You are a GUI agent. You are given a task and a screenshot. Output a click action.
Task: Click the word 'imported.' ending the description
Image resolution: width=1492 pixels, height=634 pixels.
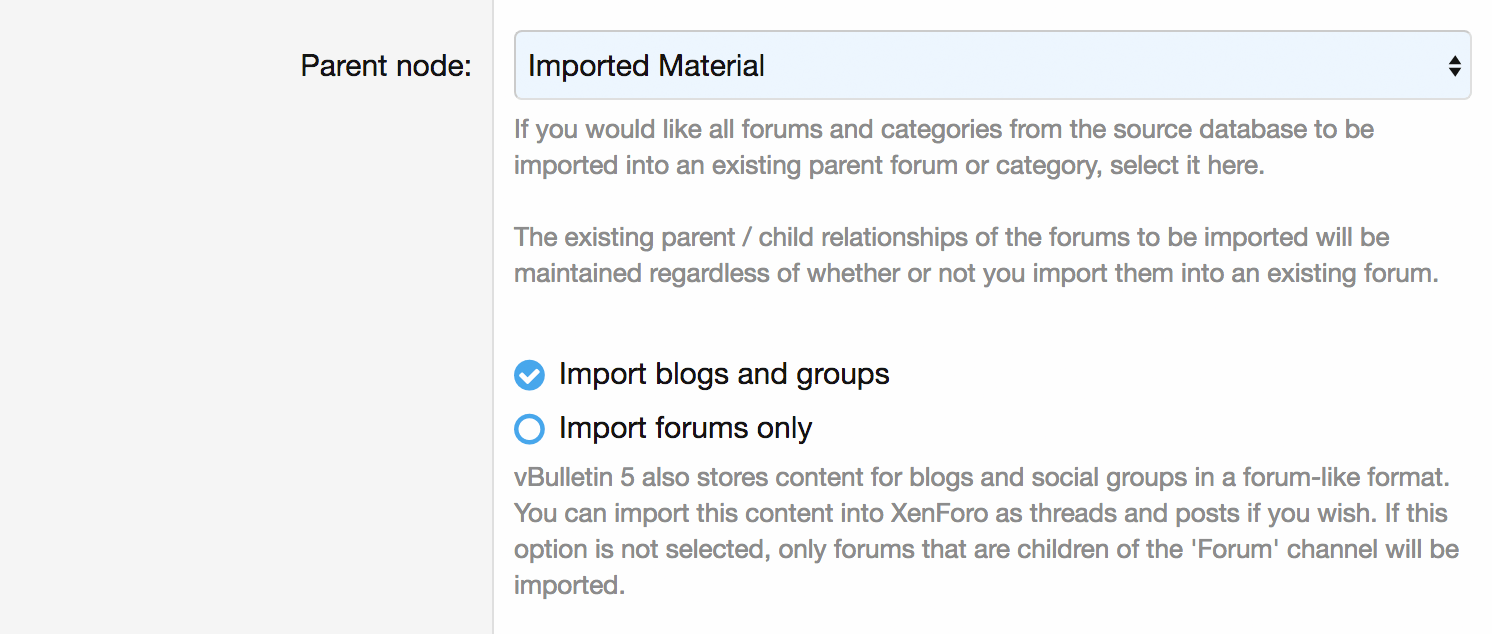[569, 585]
